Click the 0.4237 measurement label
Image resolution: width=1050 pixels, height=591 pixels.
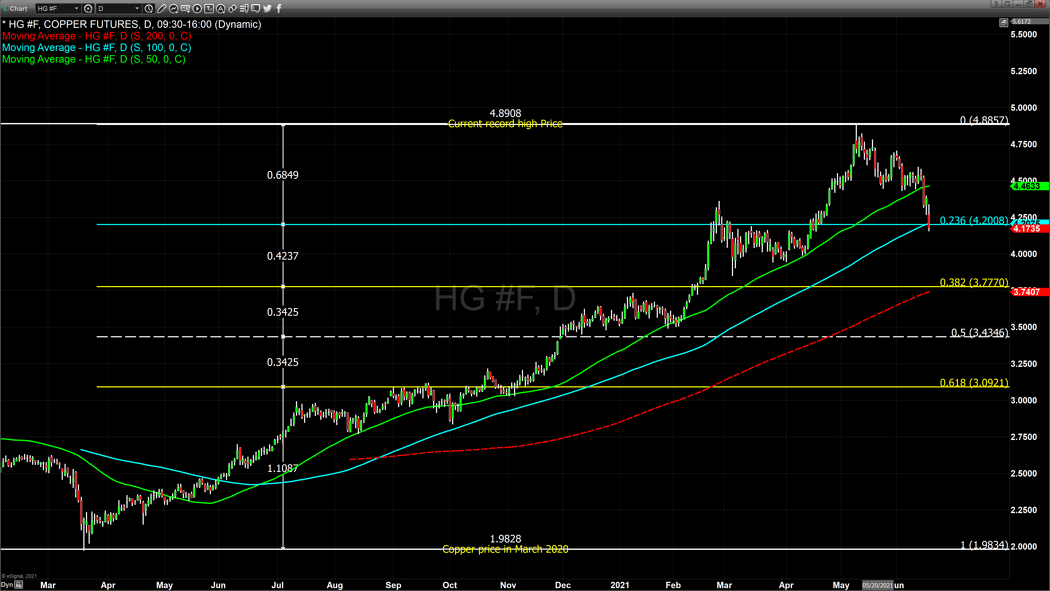pos(283,256)
